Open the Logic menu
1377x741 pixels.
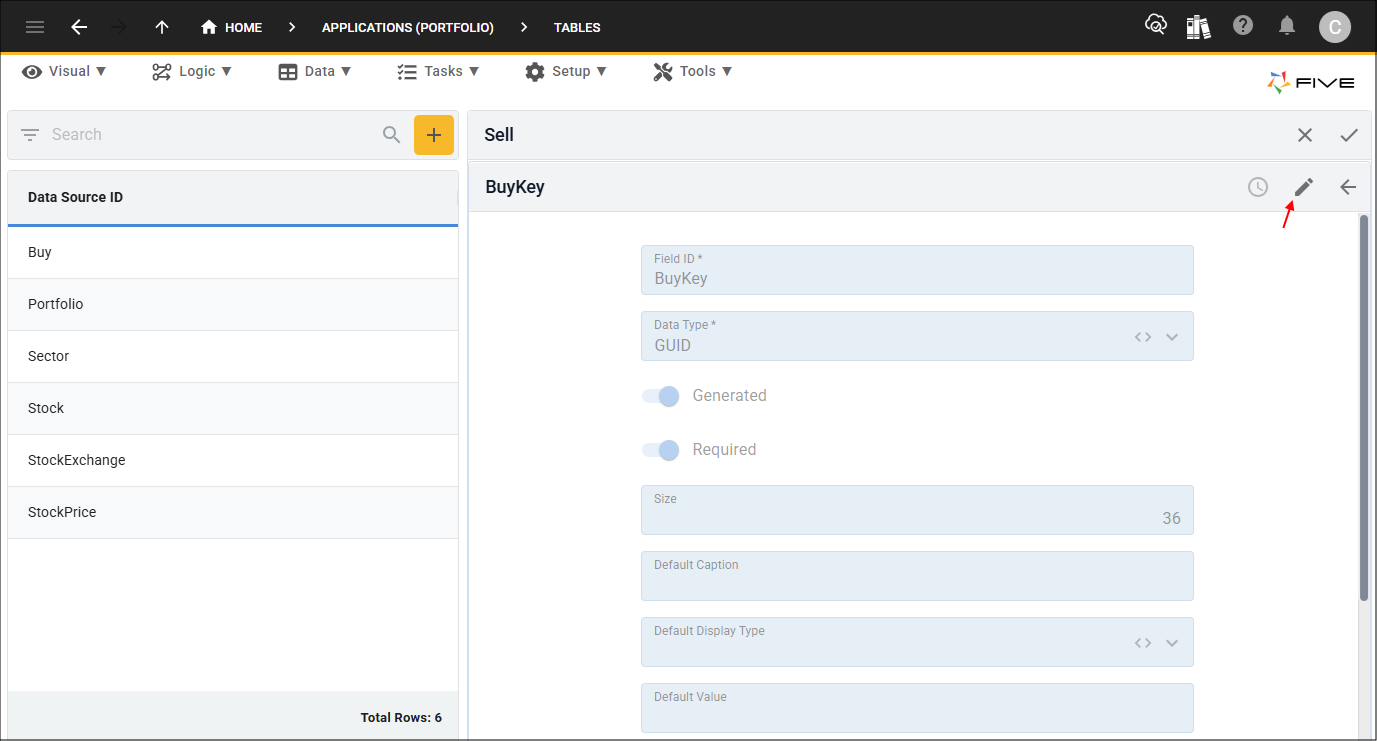point(192,71)
